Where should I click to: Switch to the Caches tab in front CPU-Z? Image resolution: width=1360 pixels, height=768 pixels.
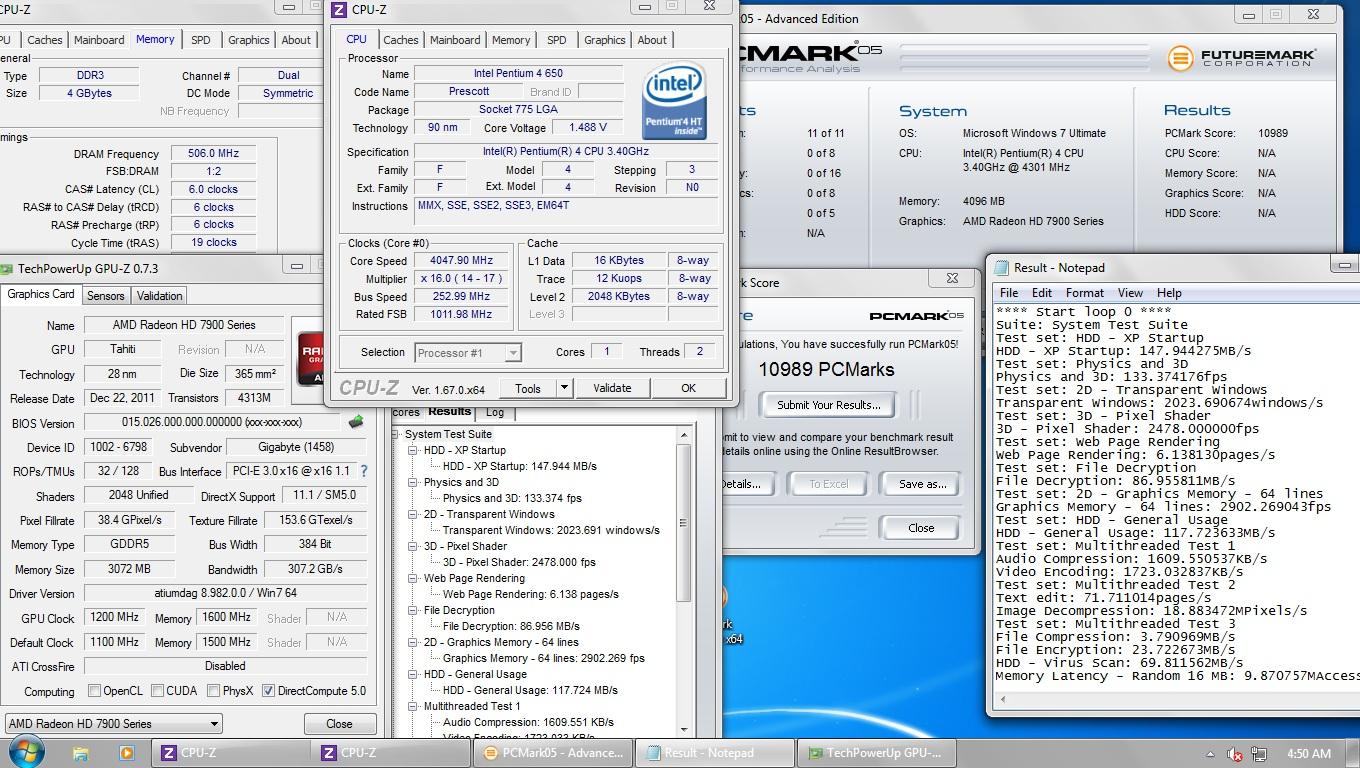tap(400, 40)
